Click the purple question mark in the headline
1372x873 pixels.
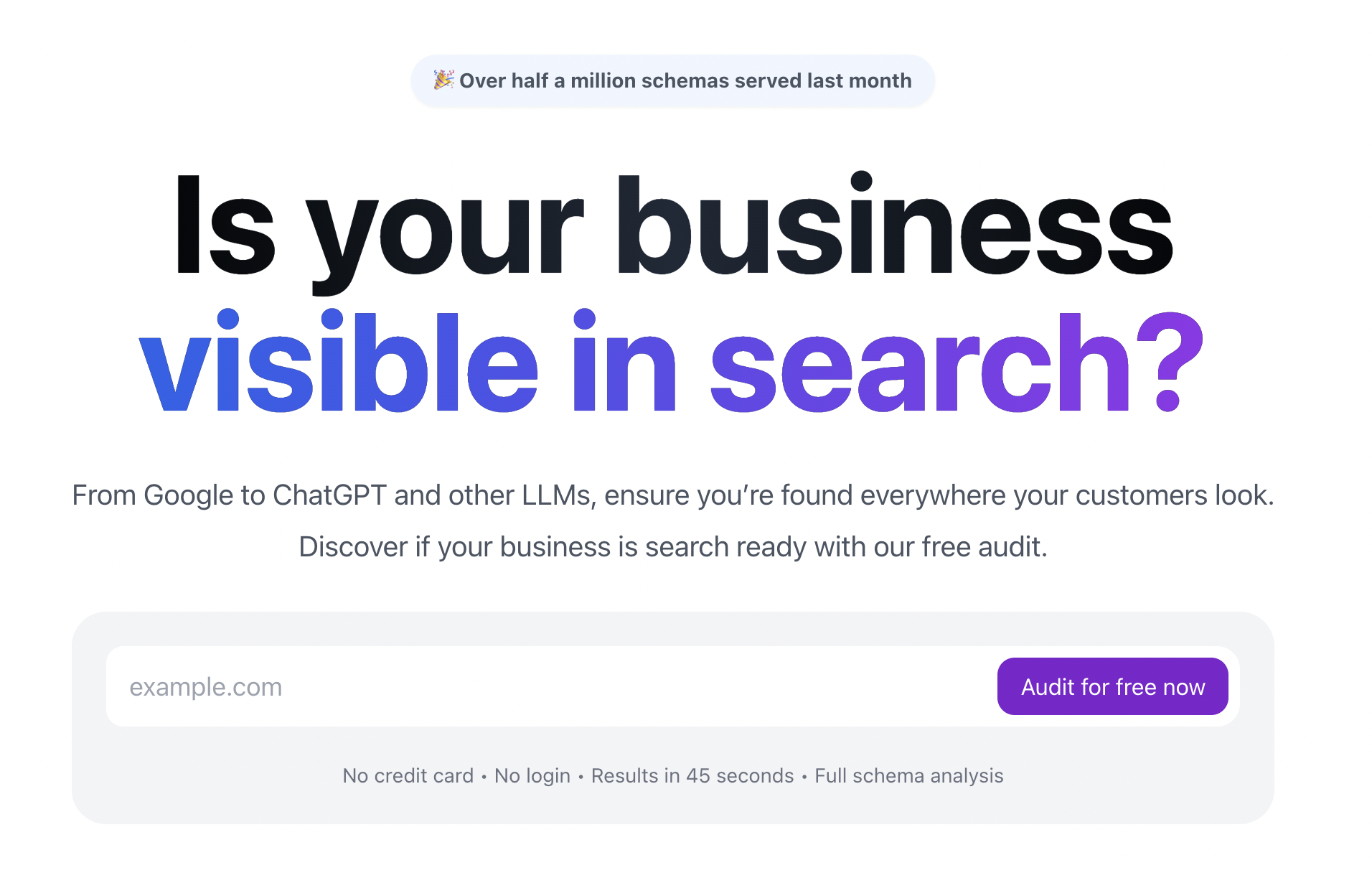tap(1168, 363)
